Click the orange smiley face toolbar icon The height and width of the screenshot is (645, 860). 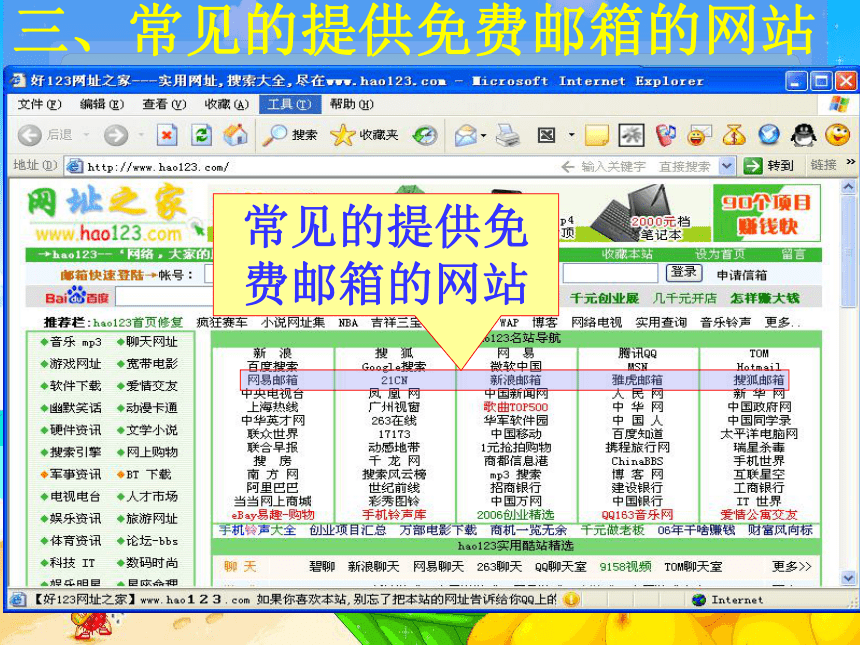pyautogui.click(x=838, y=135)
